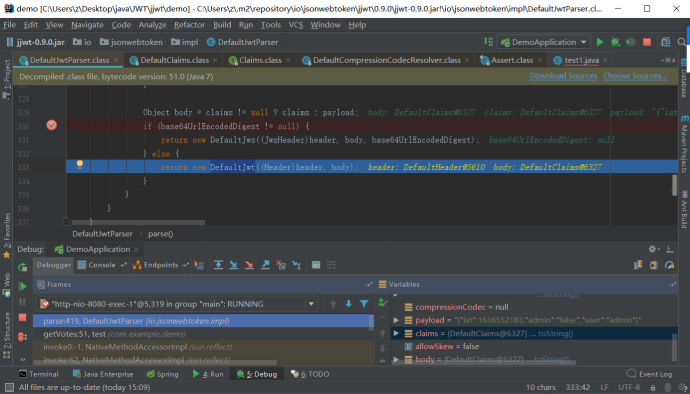The image size is (690, 394).
Task: Click the Step Over debugger button
Action: pos(218,265)
